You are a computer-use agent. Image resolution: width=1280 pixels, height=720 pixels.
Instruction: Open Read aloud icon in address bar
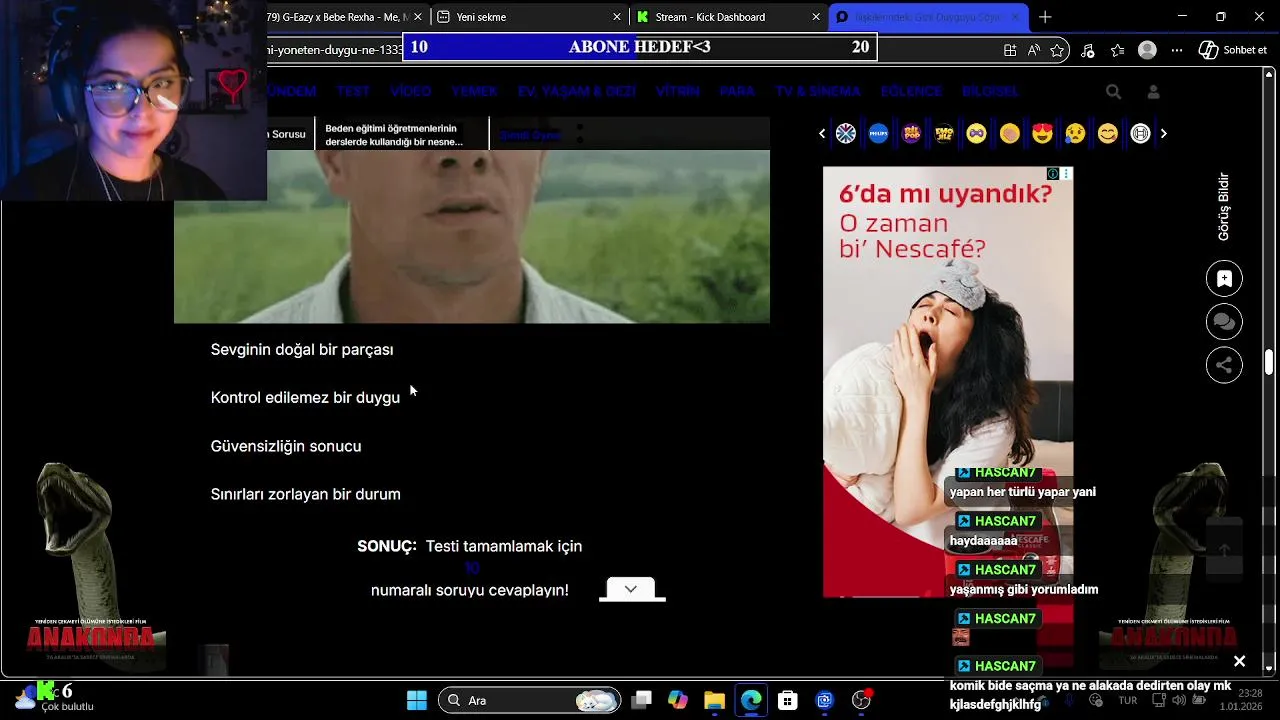tap(1033, 50)
